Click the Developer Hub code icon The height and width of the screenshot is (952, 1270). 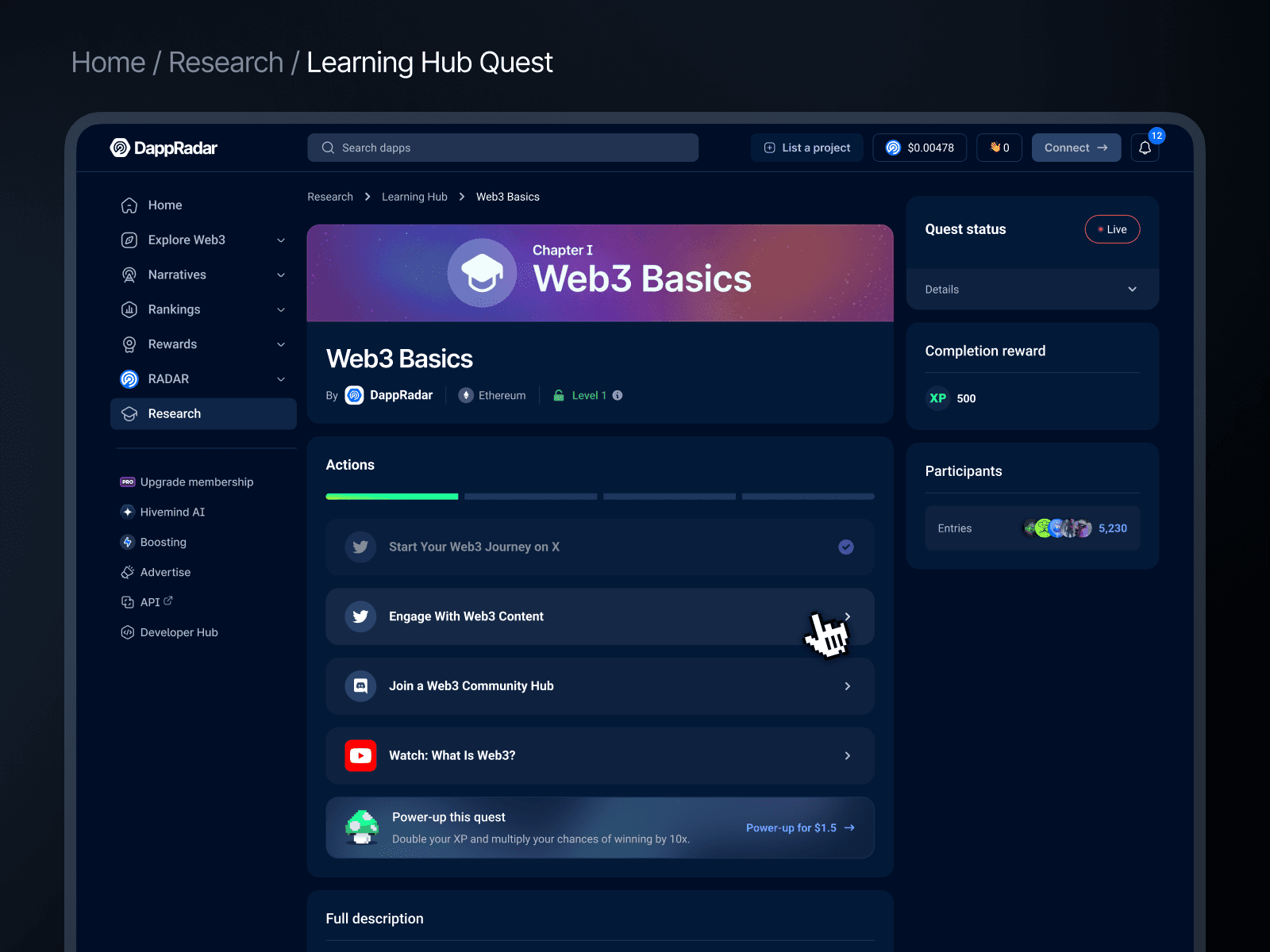click(x=128, y=632)
